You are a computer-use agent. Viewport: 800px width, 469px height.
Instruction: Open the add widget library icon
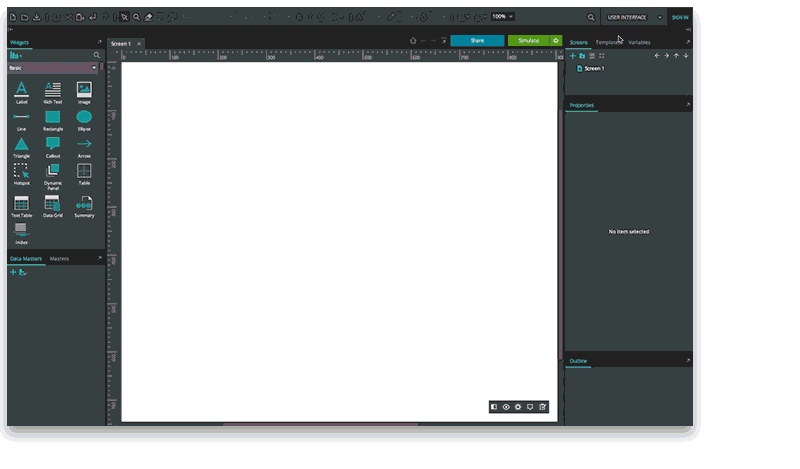(x=16, y=55)
